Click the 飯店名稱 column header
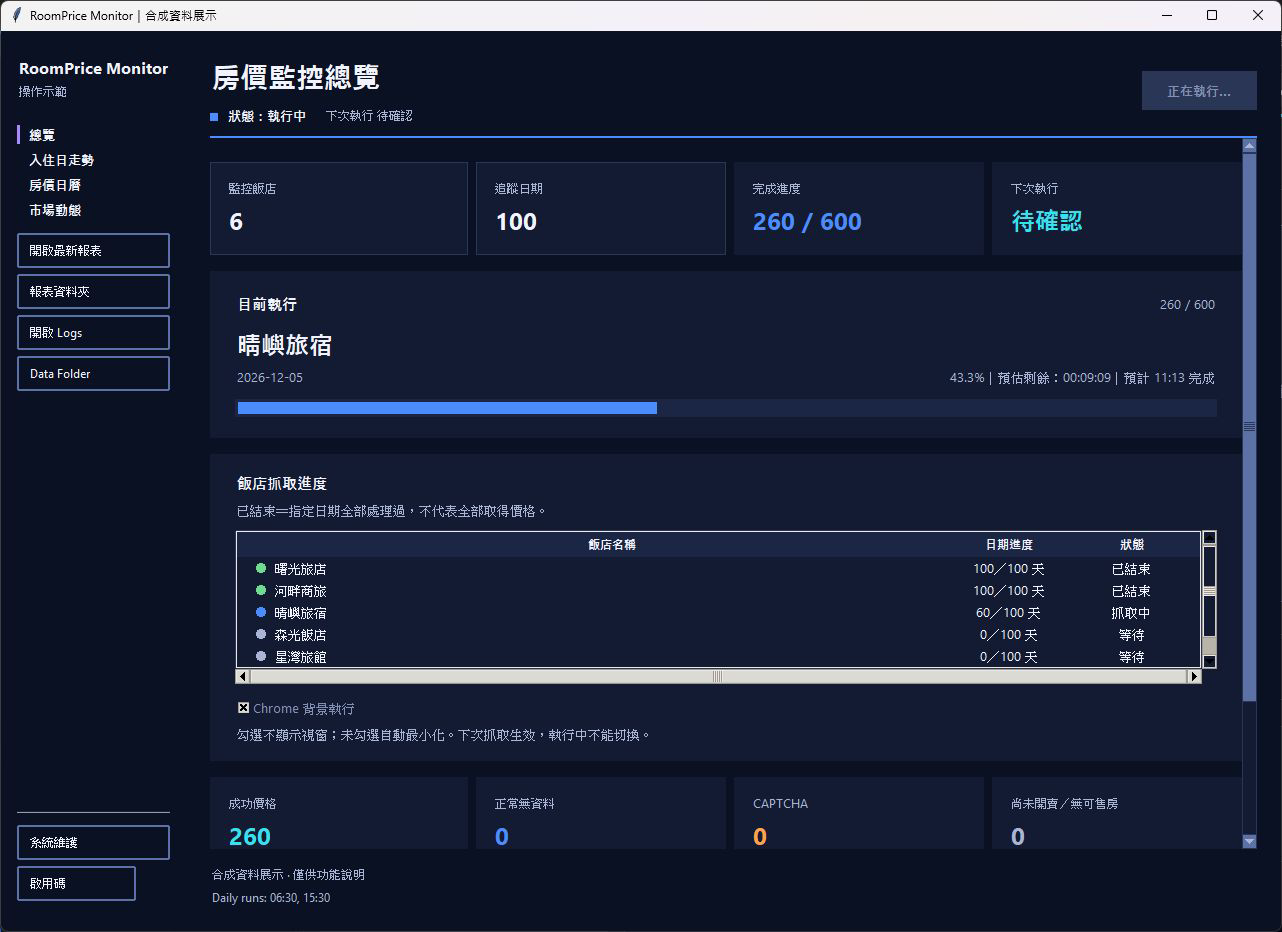 click(x=612, y=545)
